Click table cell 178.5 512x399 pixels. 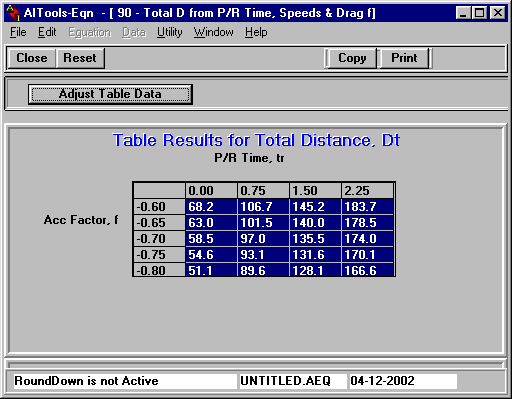pyautogui.click(x=367, y=223)
